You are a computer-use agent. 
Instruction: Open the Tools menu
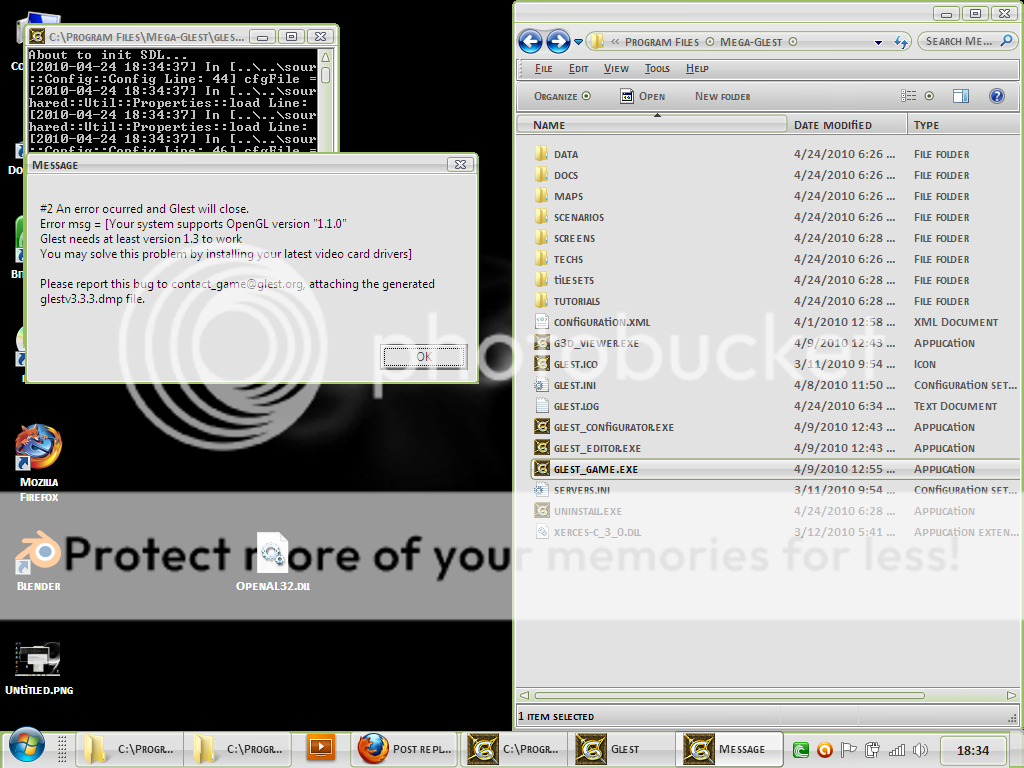click(657, 69)
